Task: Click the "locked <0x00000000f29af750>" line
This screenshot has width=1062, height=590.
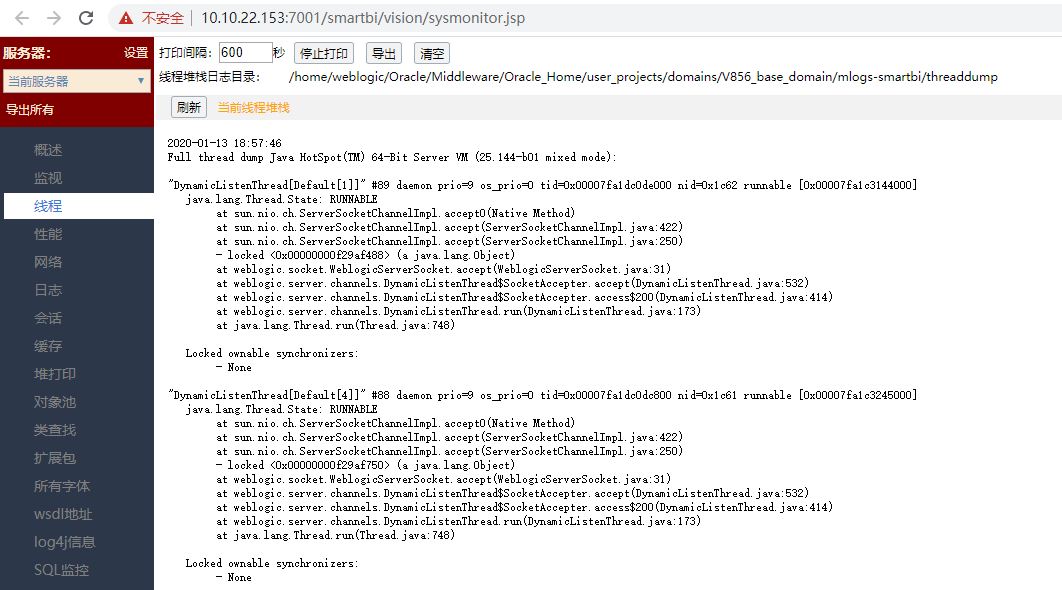Action: 366,465
